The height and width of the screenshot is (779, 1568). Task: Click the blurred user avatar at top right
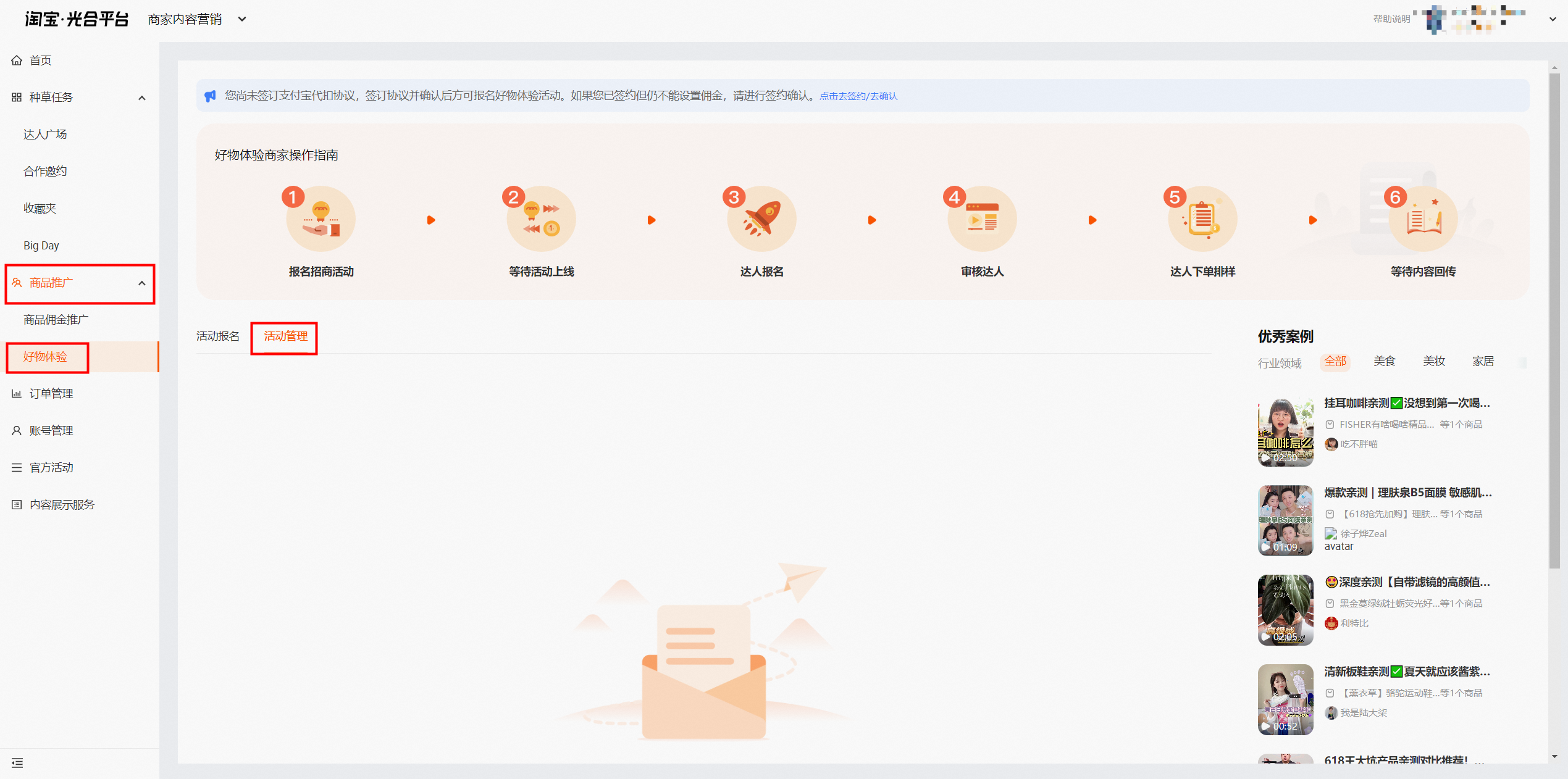pos(1435,19)
